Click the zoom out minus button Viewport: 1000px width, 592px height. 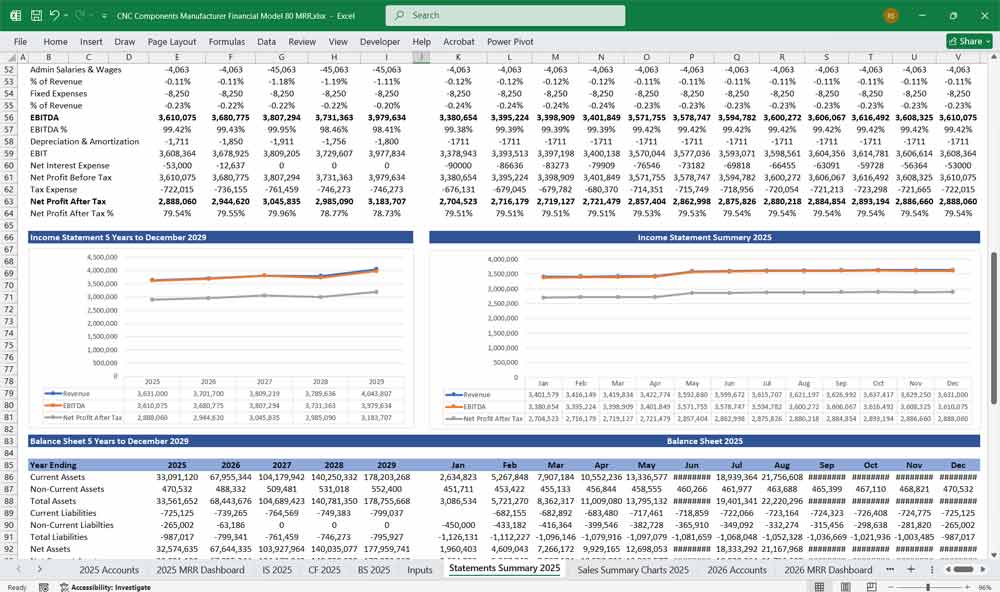pyautogui.click(x=891, y=587)
